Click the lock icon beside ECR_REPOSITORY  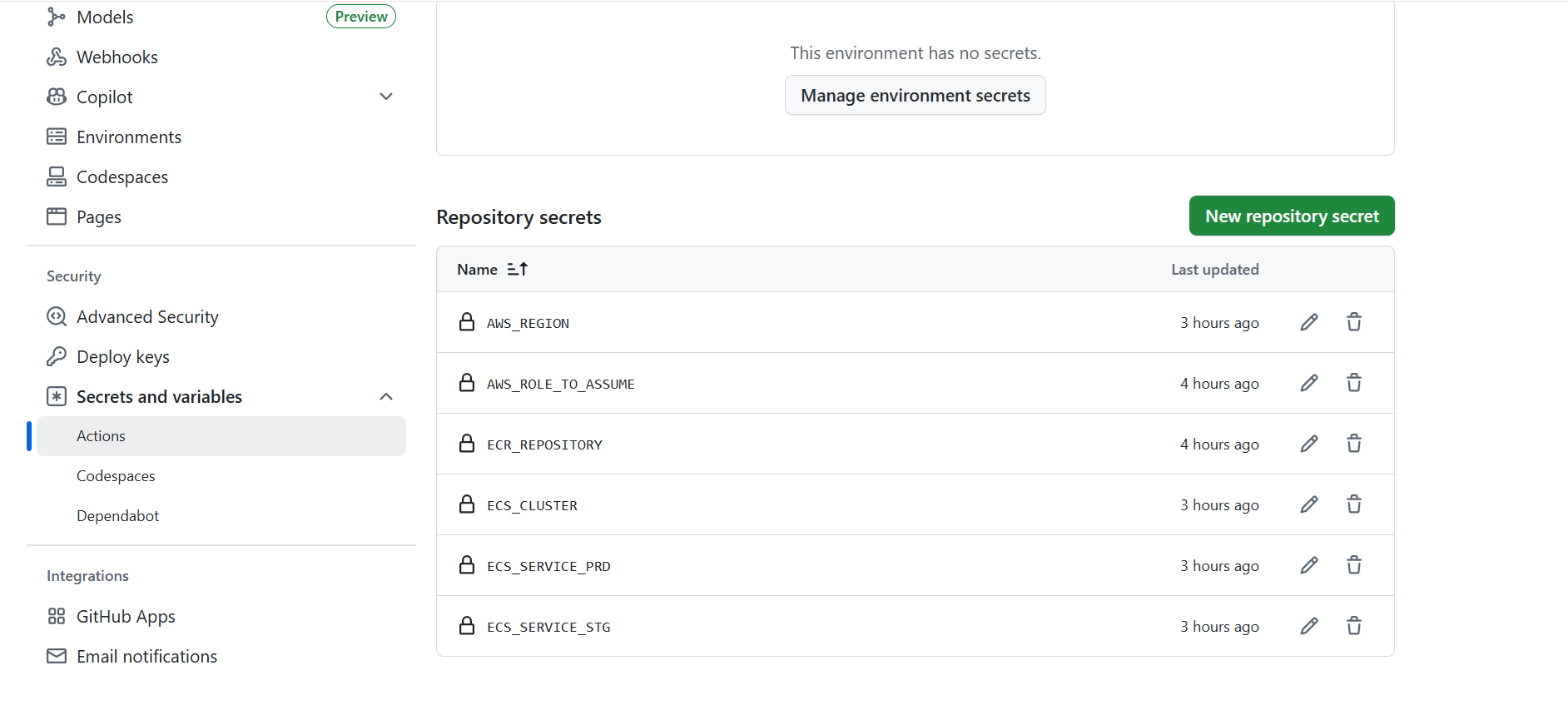467,444
